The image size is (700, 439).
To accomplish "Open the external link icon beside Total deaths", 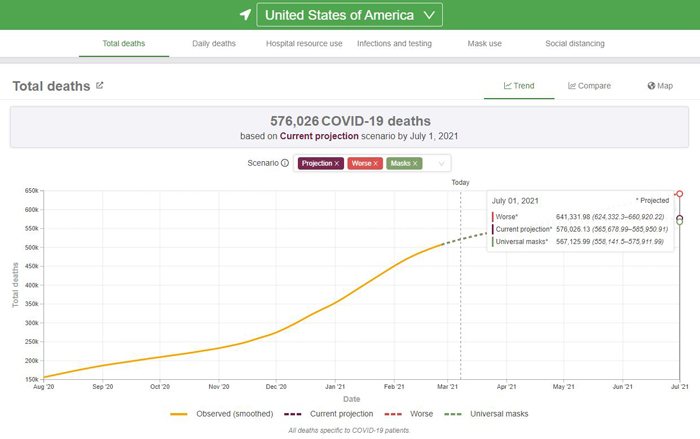I will click(x=100, y=86).
